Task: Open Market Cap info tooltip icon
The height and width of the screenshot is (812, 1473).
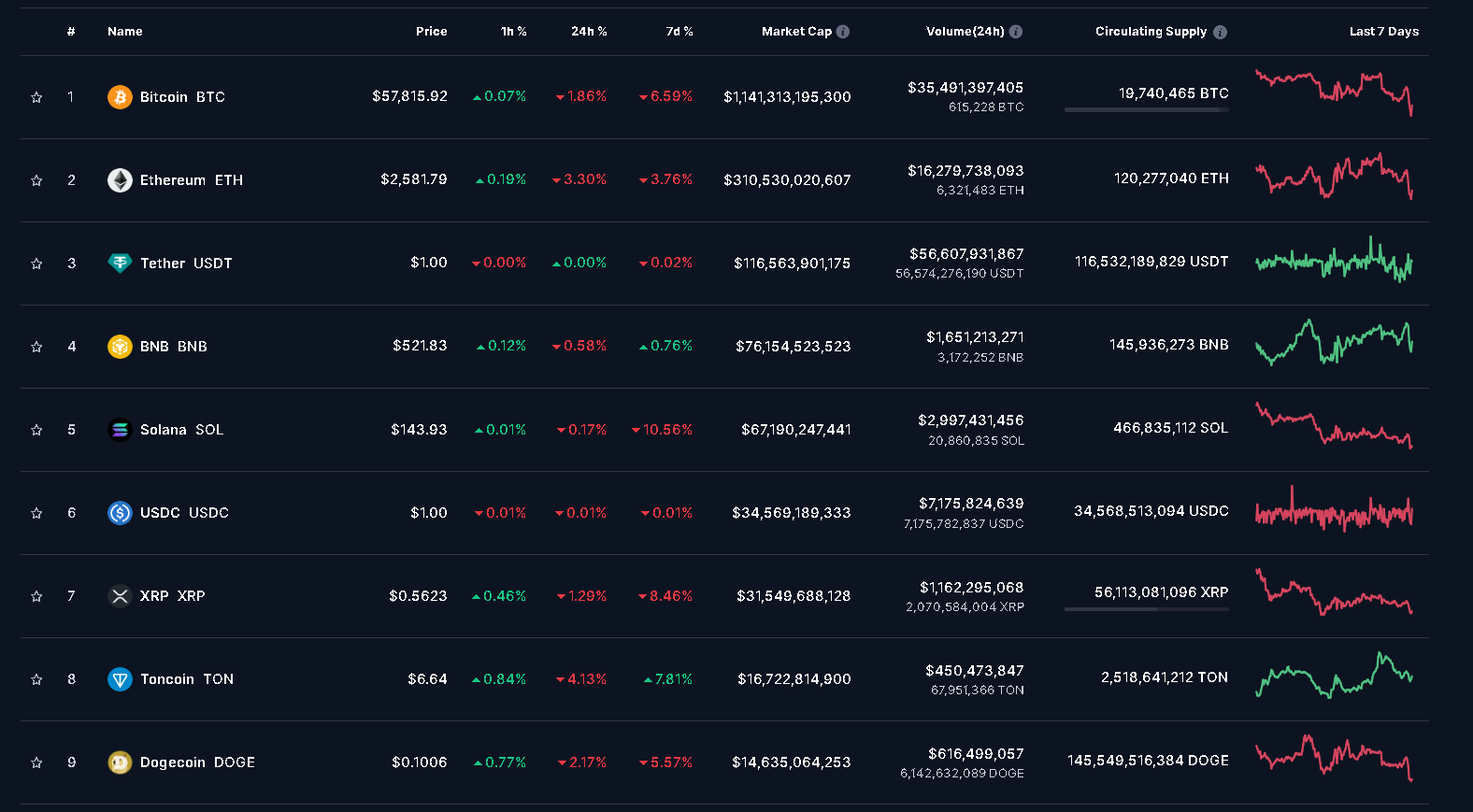Action: click(x=843, y=32)
